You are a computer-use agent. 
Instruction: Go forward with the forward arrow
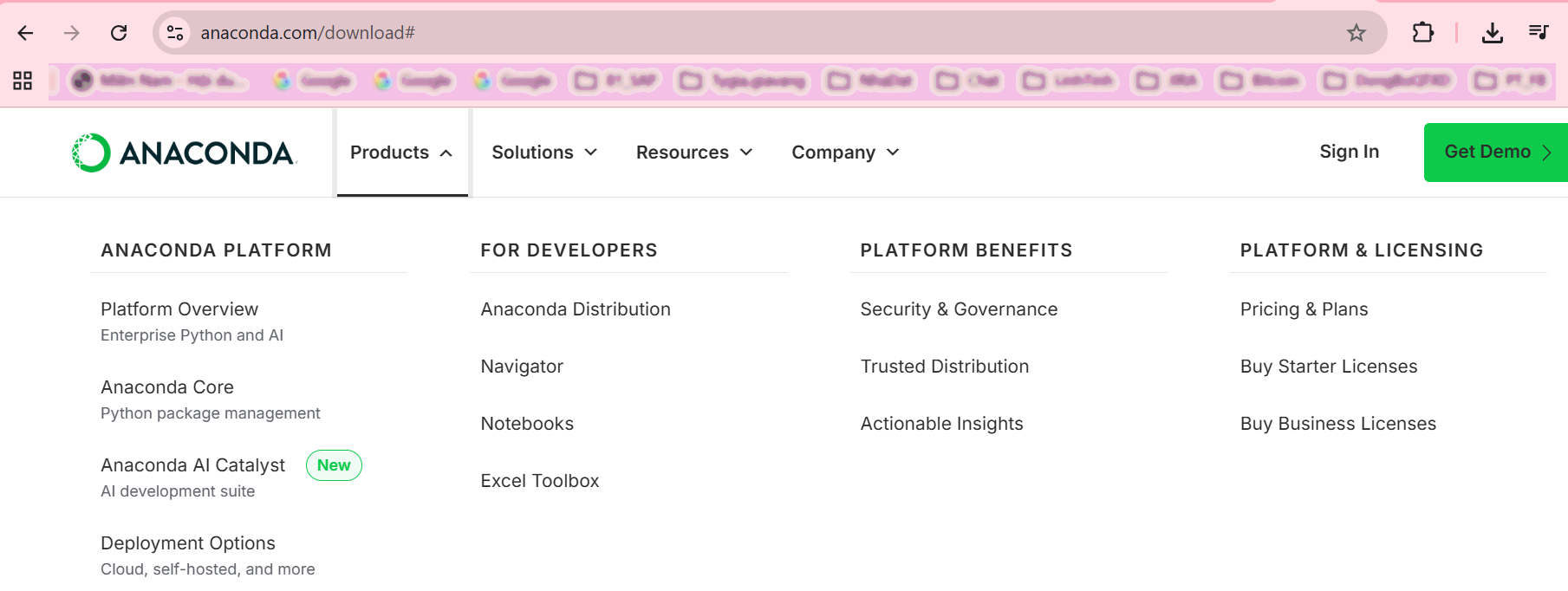72,33
